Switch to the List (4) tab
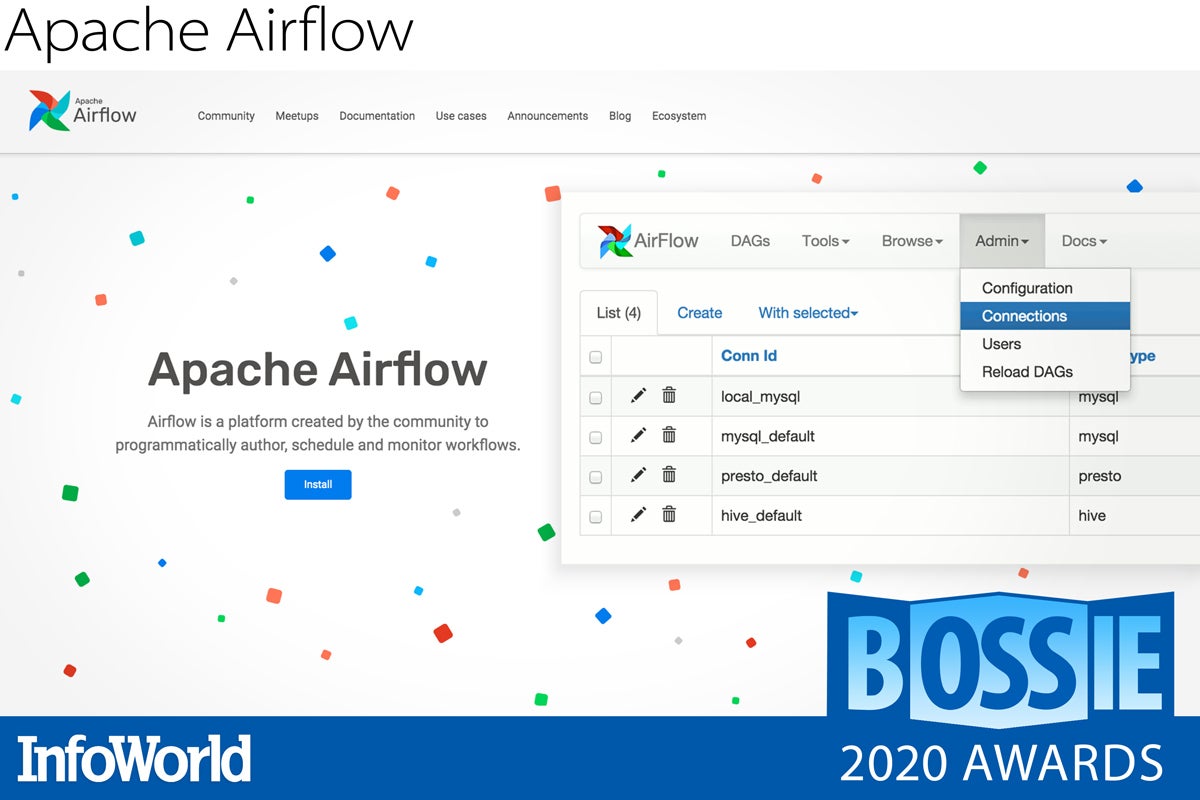1200x800 pixels. [x=619, y=313]
